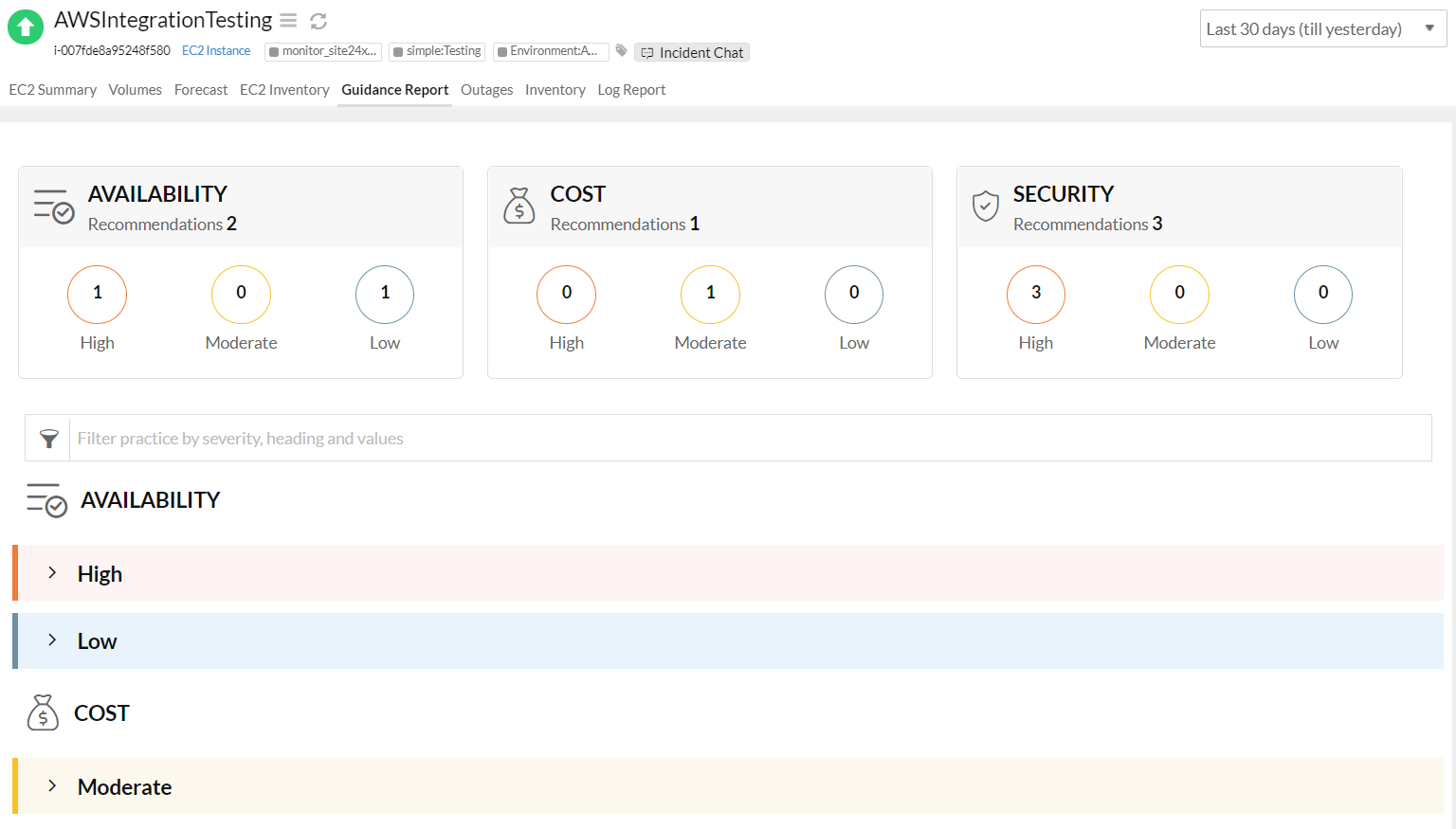
Task: Open the hamburger menu beside AWSIntegrationTesting
Action: pyautogui.click(x=289, y=20)
